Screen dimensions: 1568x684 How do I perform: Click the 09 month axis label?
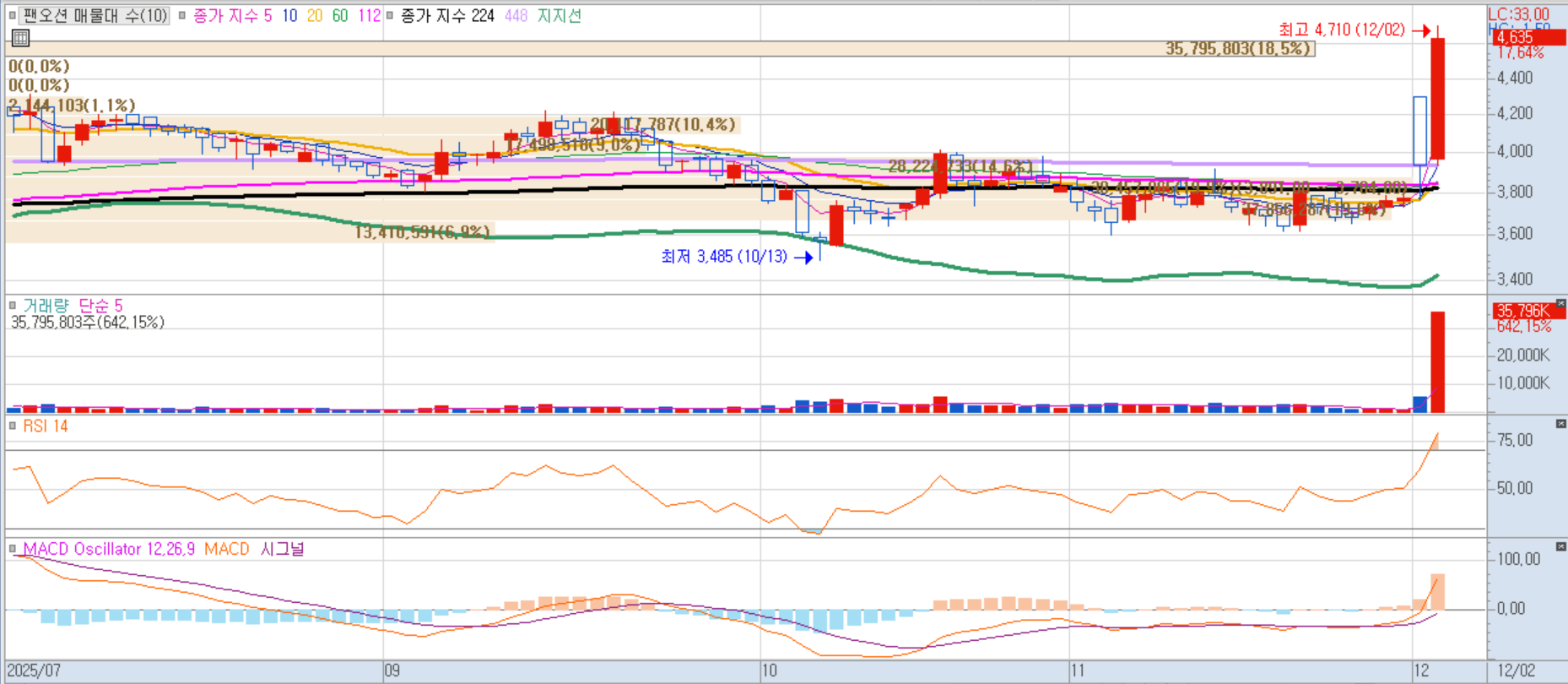pos(392,670)
